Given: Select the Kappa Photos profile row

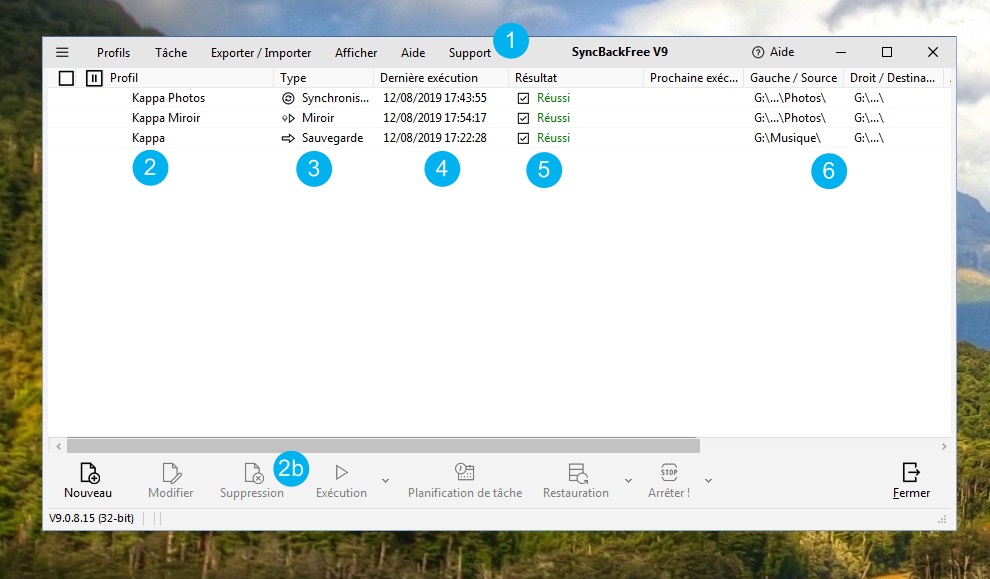Looking at the screenshot, I should click(499, 98).
